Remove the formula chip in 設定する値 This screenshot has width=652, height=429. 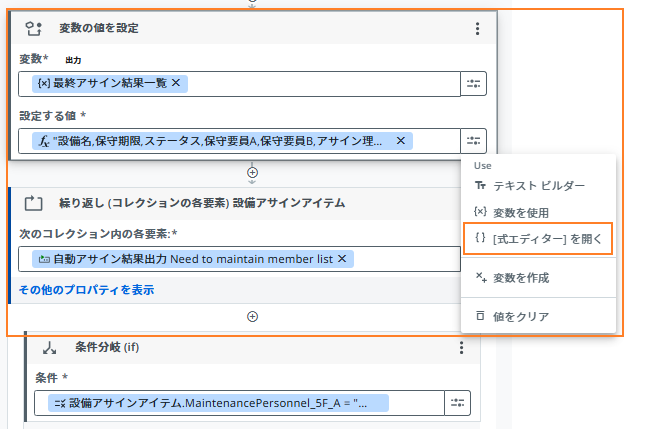(400, 141)
